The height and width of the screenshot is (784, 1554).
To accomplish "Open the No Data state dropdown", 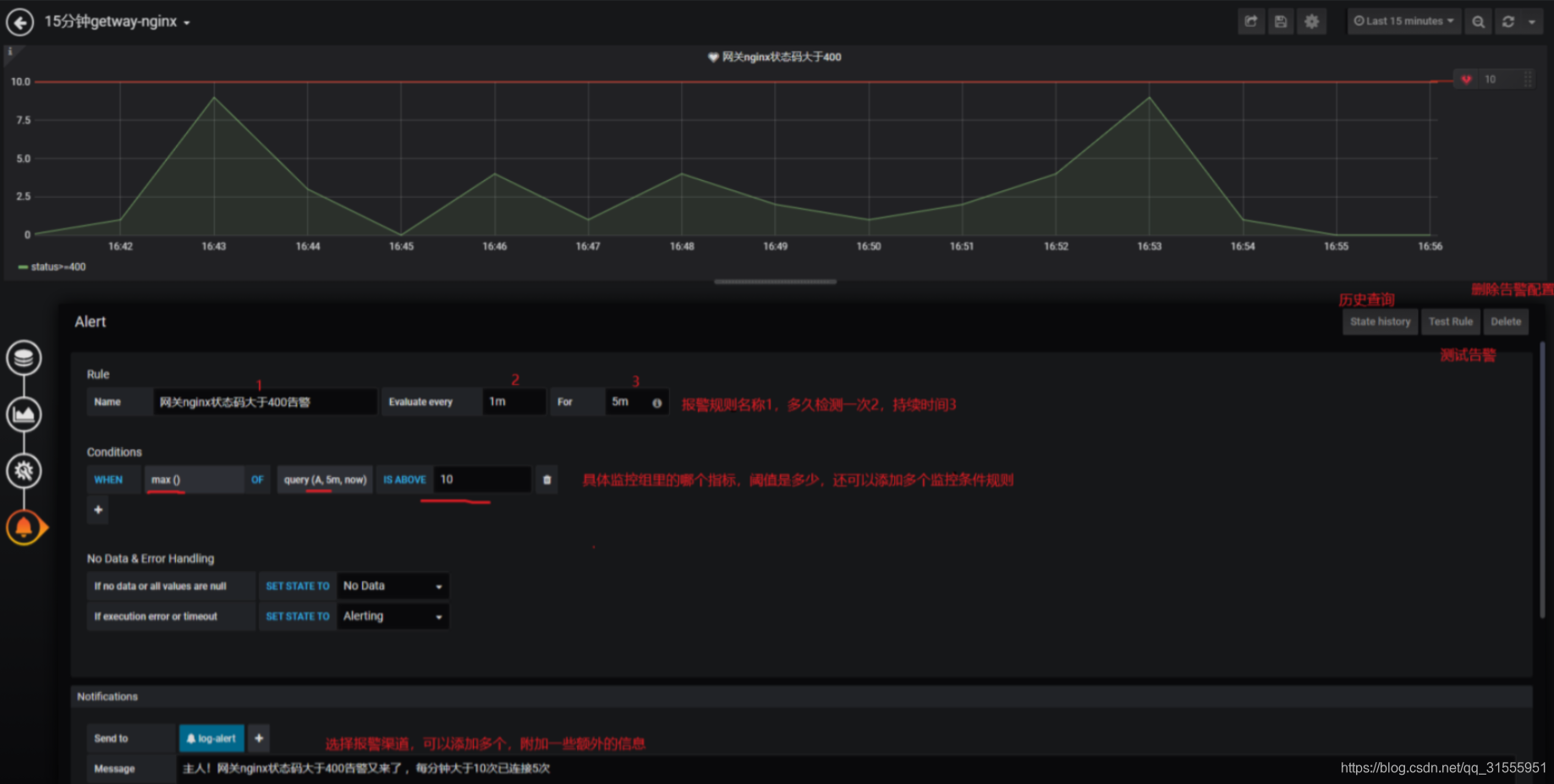I will (393, 586).
